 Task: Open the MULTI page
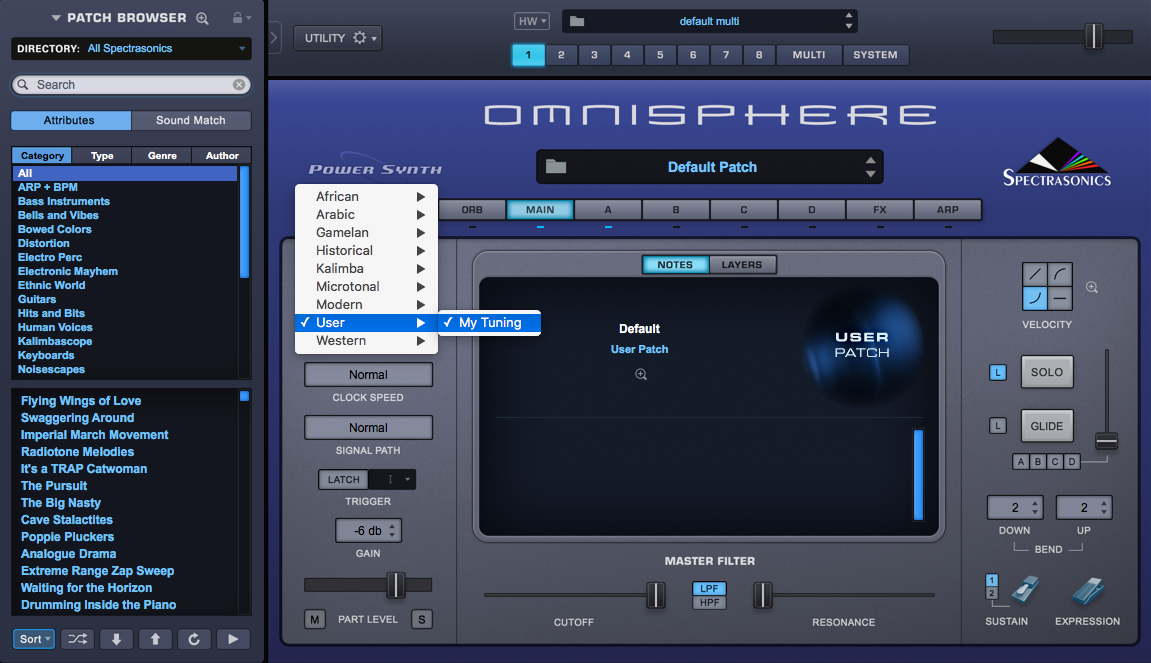pos(808,54)
